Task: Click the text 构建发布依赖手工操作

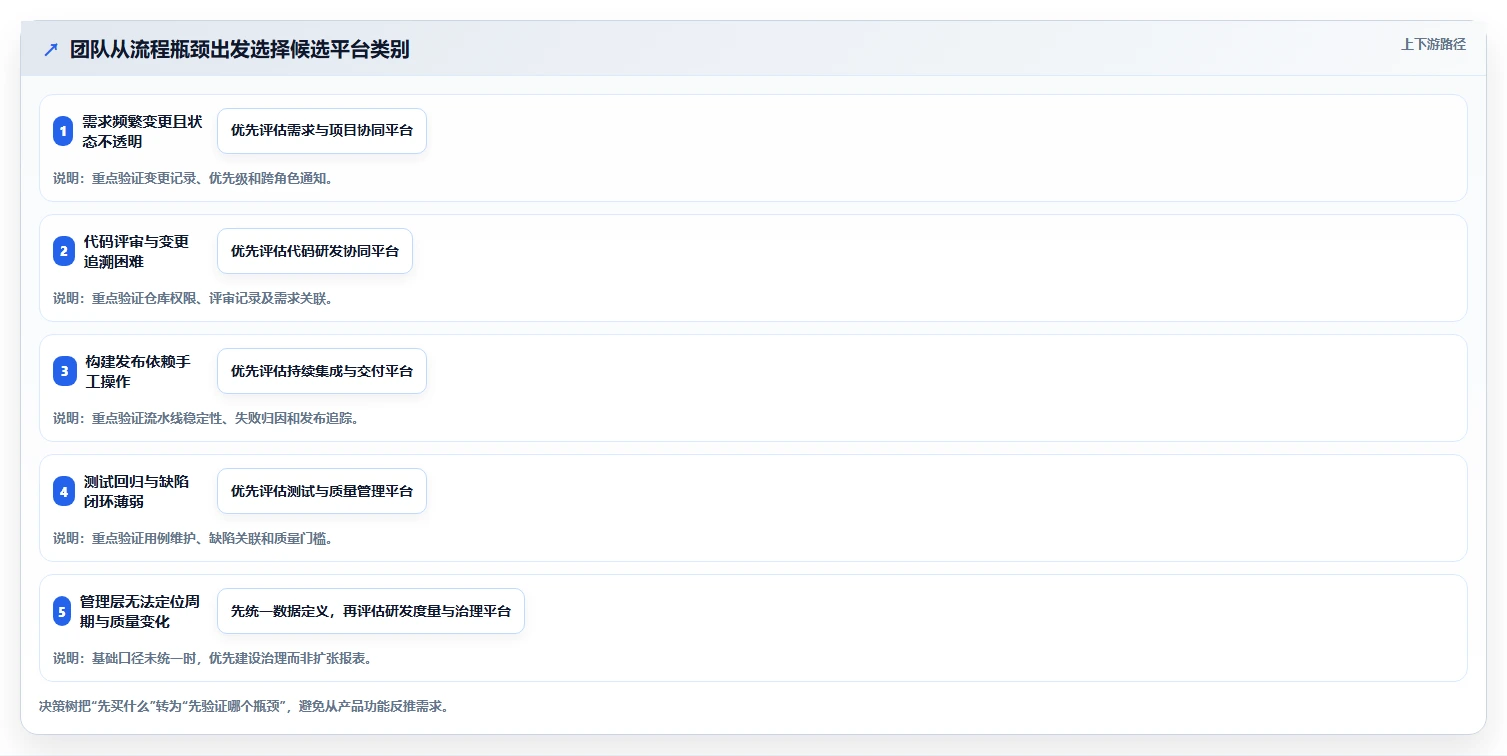Action: coord(137,371)
